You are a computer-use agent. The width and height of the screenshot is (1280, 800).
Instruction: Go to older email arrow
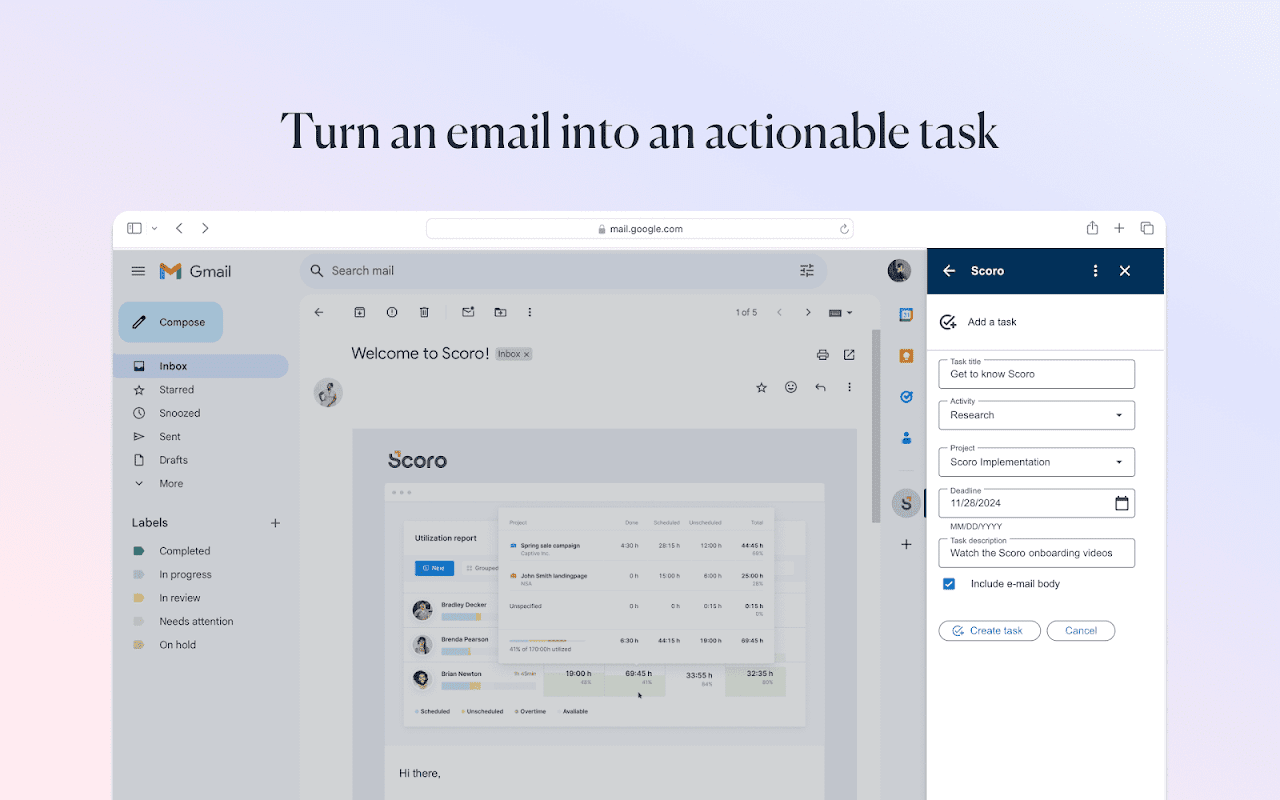click(x=808, y=312)
